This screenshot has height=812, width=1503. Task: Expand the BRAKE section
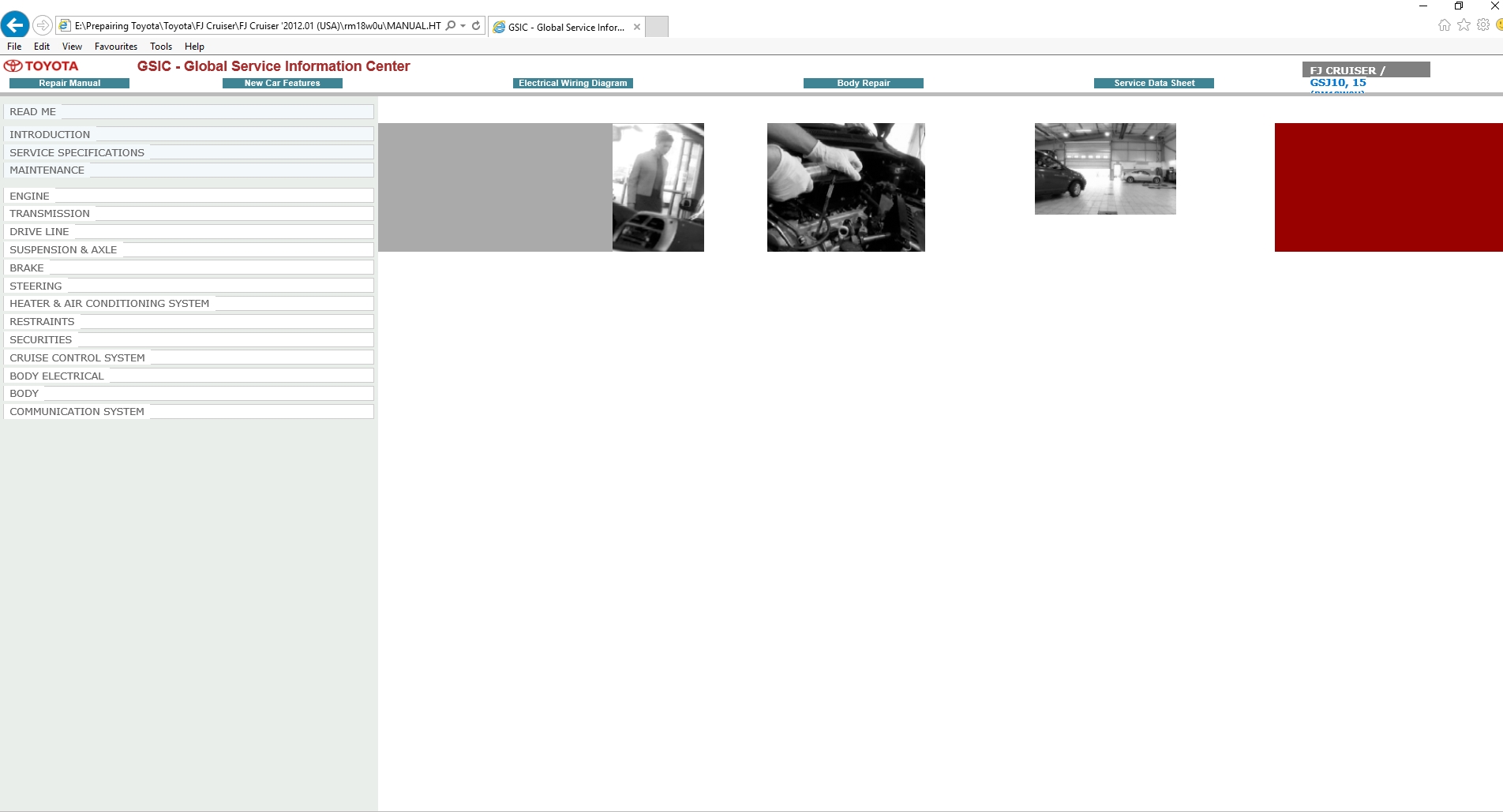(27, 268)
